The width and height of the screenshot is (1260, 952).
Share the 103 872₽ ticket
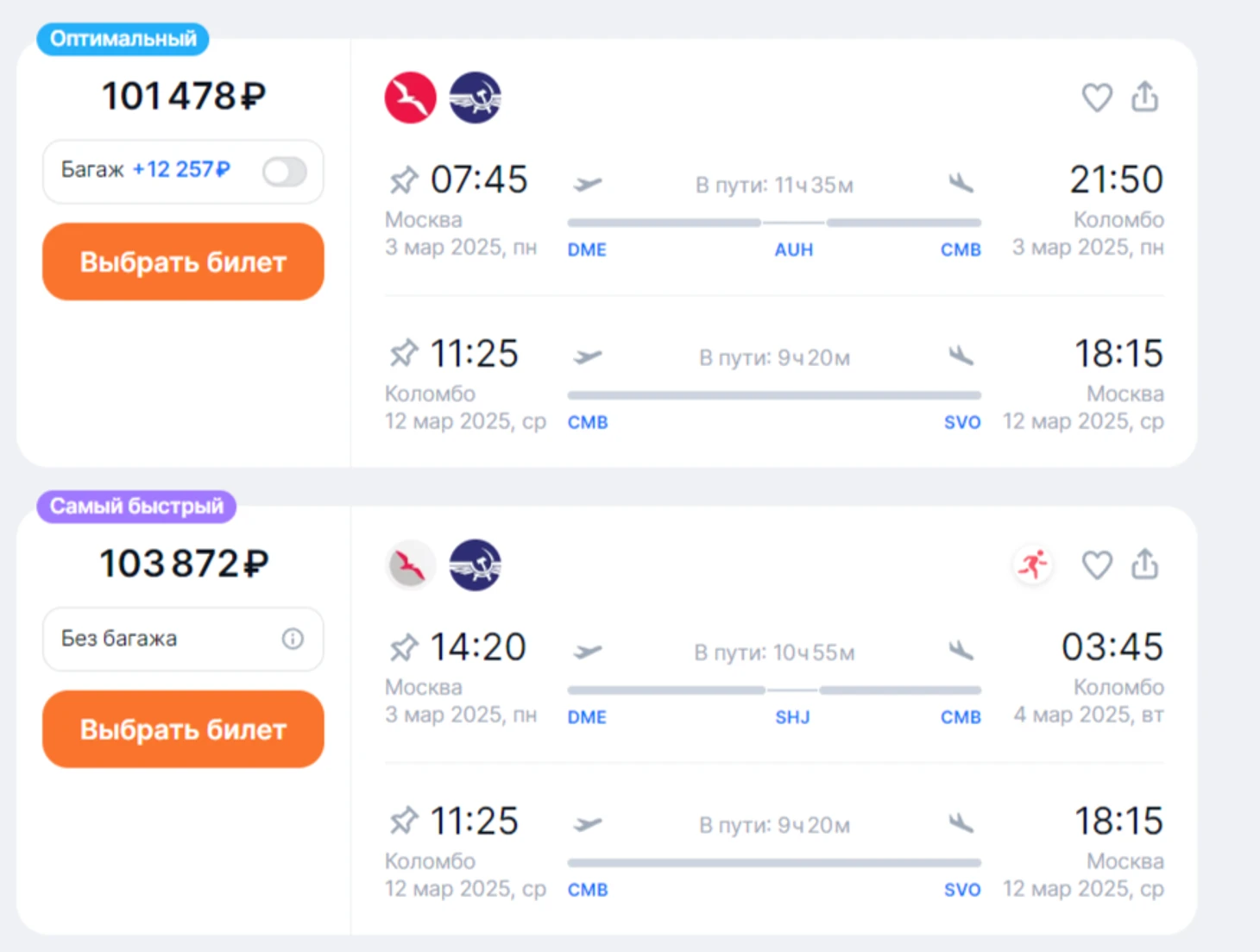tap(1145, 564)
